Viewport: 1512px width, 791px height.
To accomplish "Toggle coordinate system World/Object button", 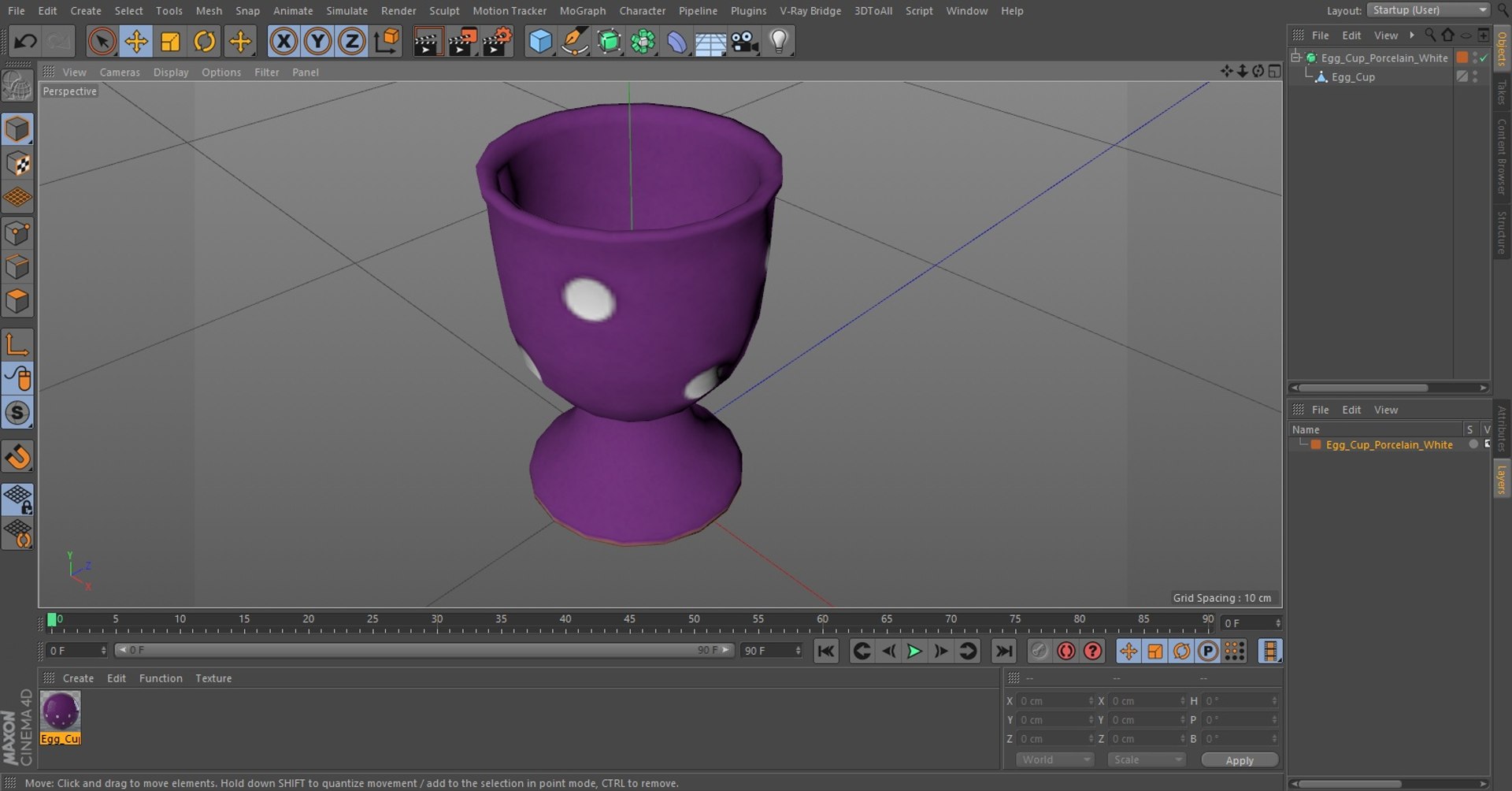I will point(386,41).
